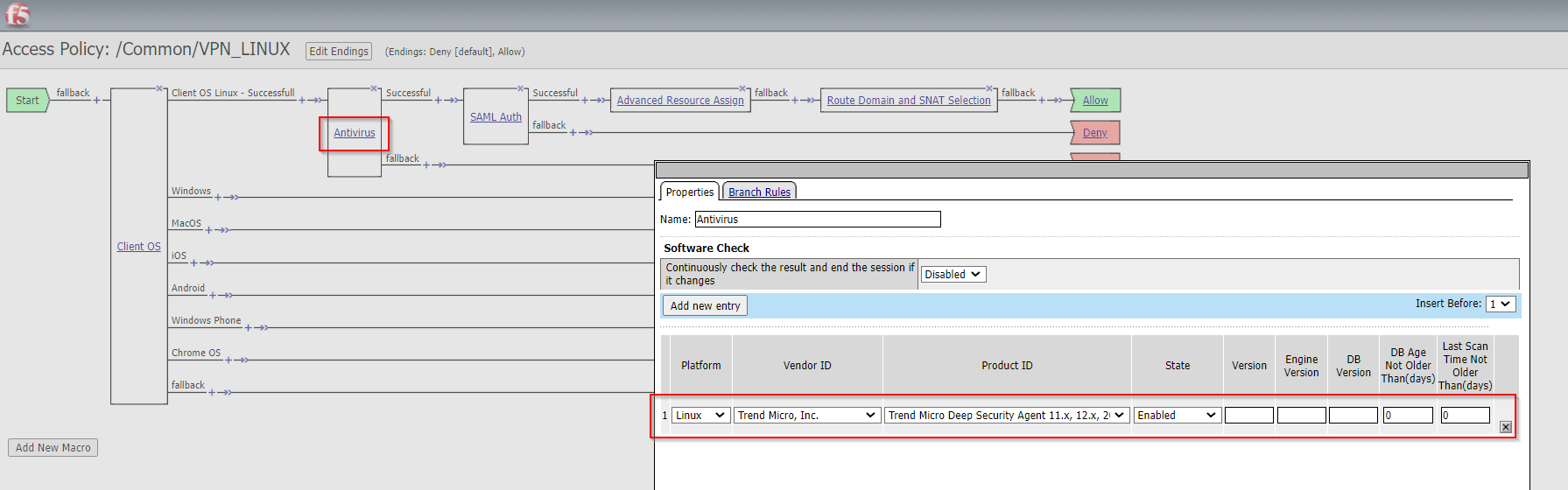Delete the SAML Auth box with its X

tap(521, 88)
